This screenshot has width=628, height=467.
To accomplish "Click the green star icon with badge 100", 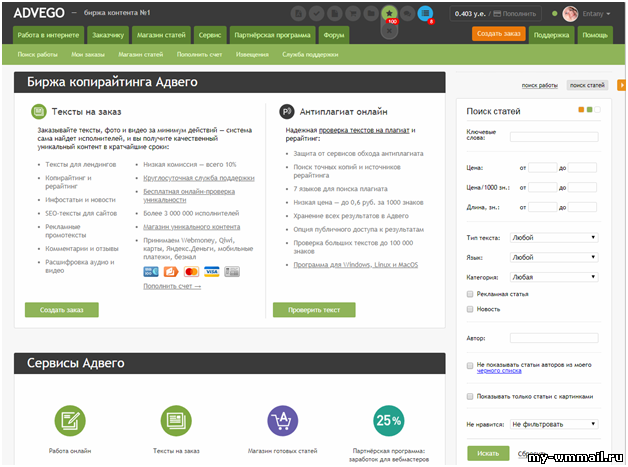I will pos(389,14).
